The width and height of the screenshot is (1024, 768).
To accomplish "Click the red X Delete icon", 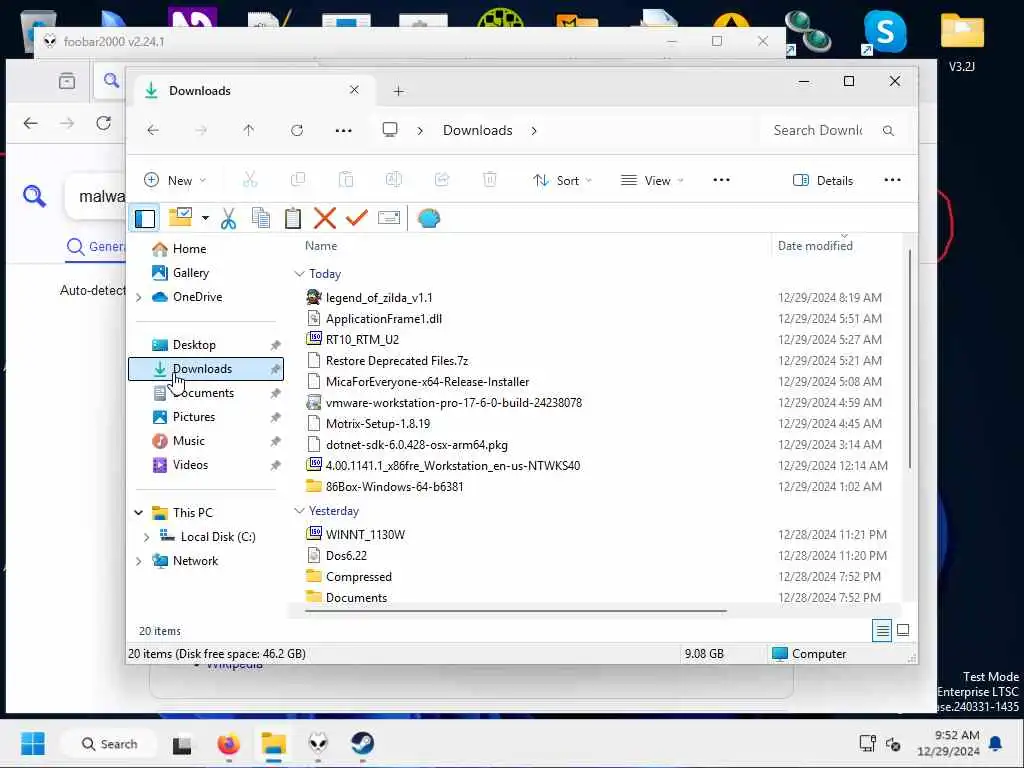I will [x=325, y=218].
